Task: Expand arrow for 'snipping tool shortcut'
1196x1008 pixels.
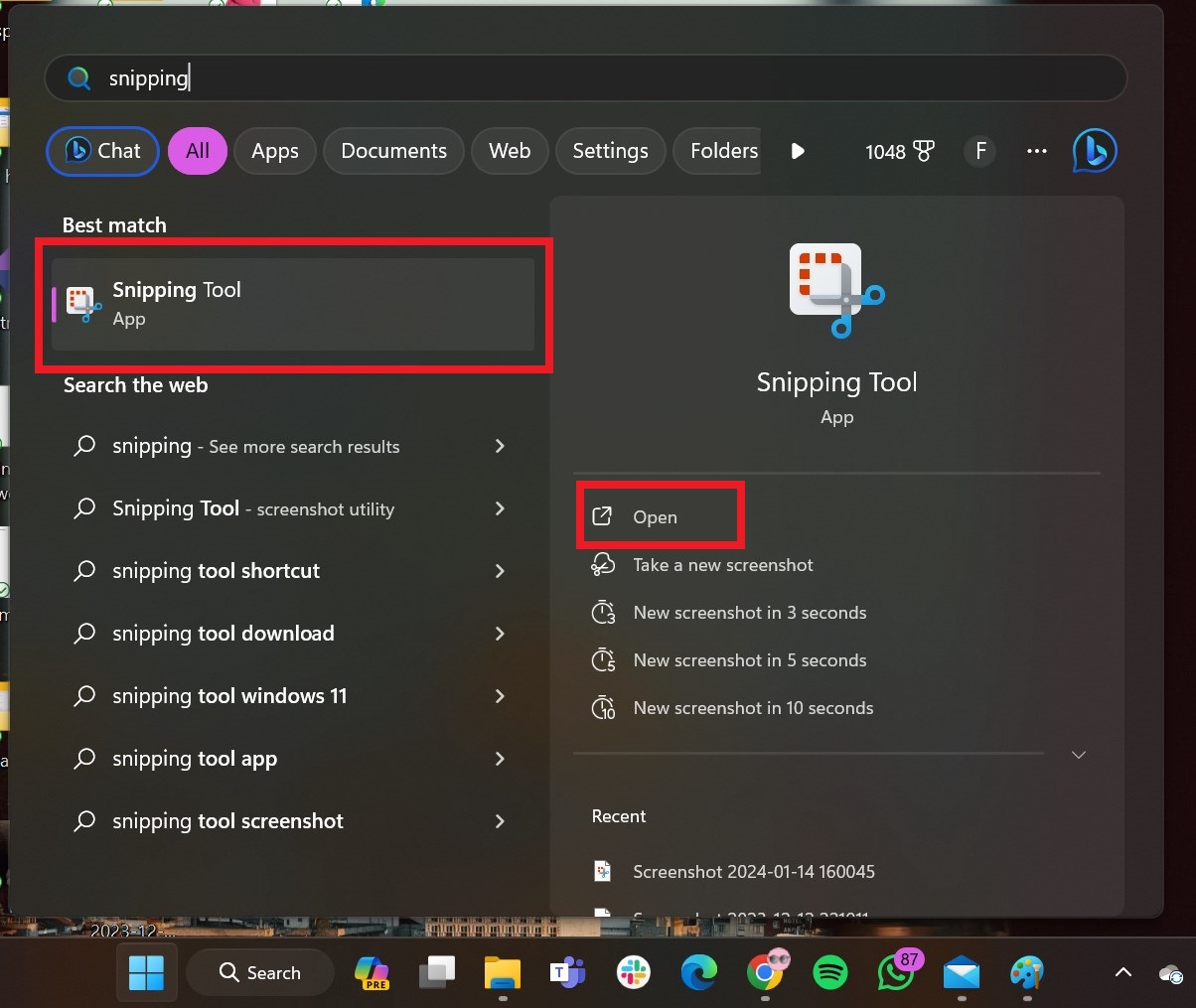Action: [x=500, y=571]
